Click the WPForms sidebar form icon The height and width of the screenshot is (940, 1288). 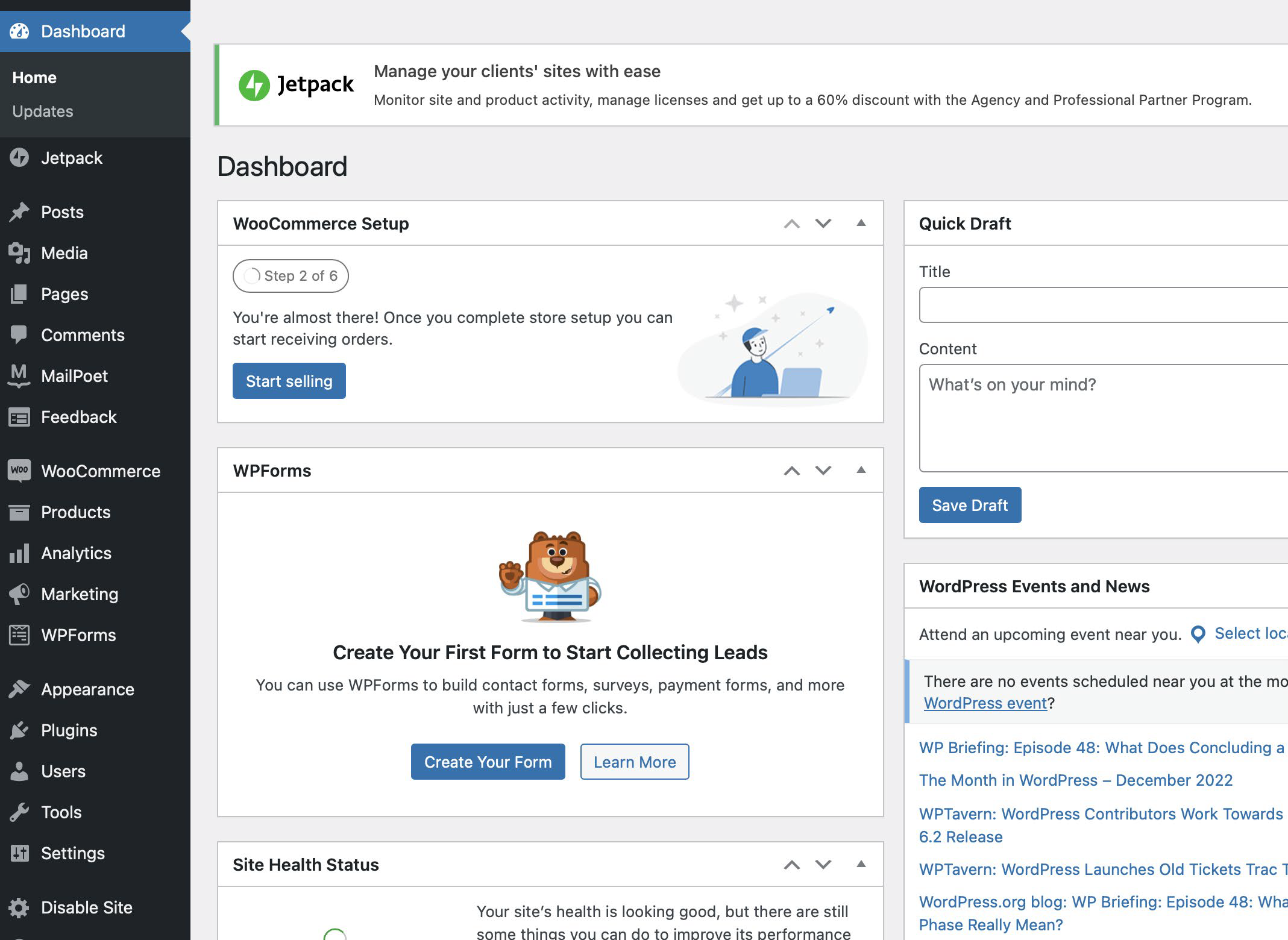pos(19,635)
